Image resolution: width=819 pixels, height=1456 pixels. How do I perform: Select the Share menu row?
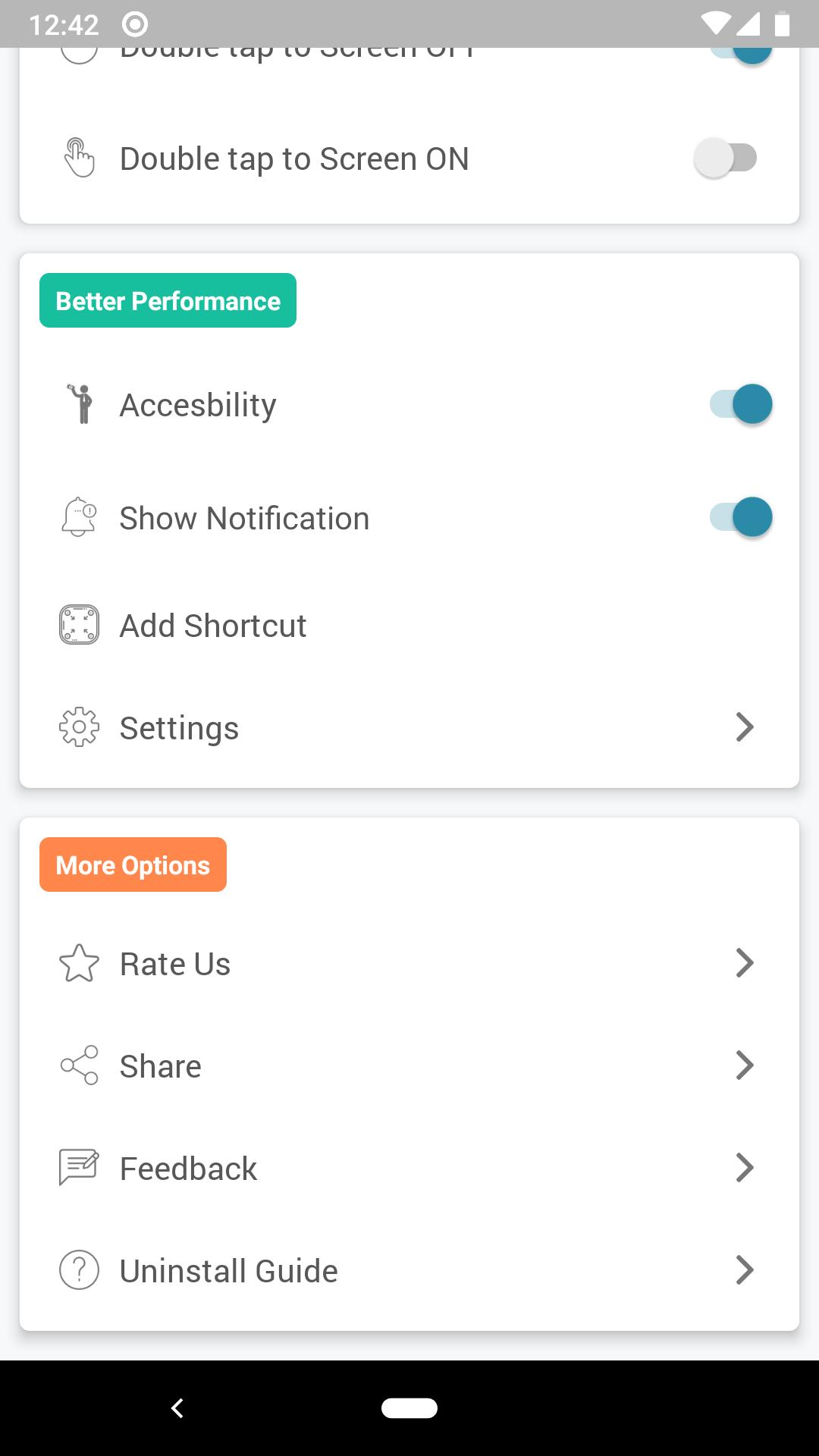coord(409,1065)
